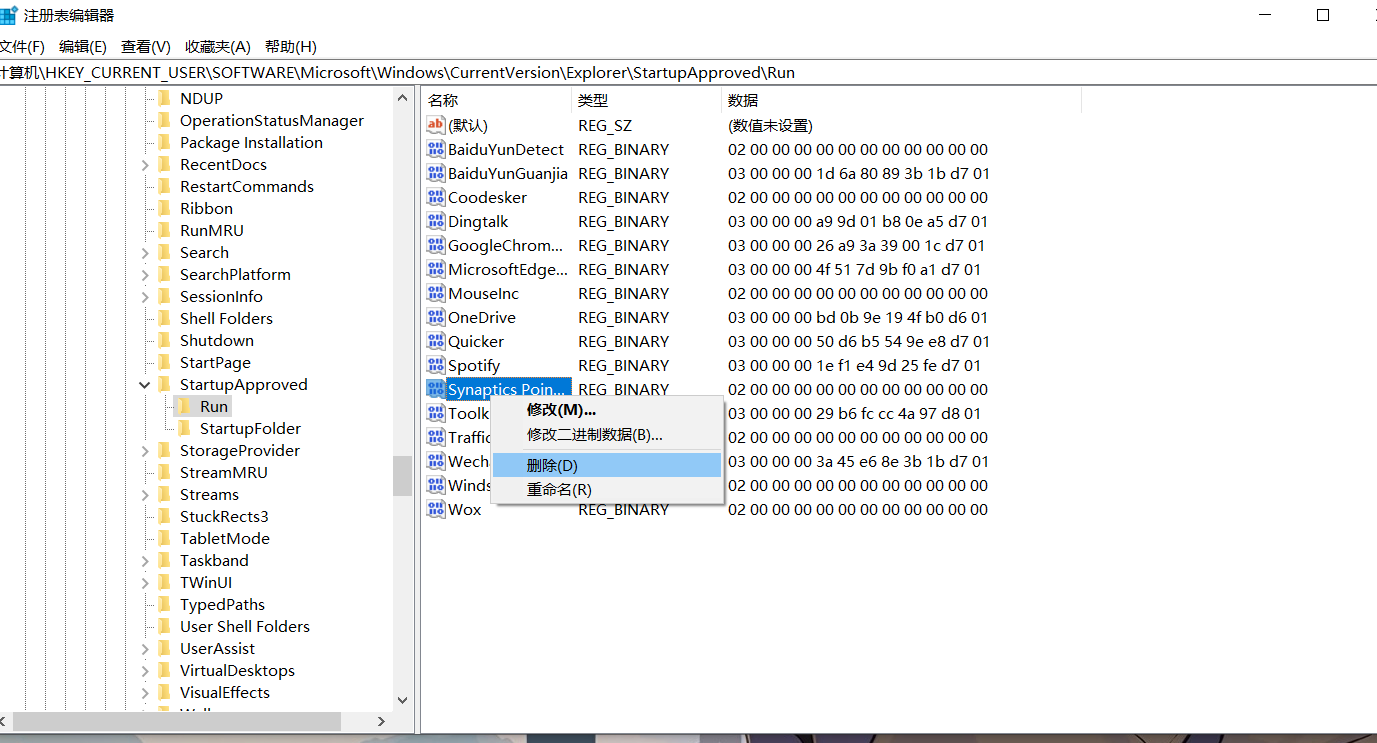1377x743 pixels.
Task: Click the OperationStatusManager folder icon
Action: click(x=164, y=120)
